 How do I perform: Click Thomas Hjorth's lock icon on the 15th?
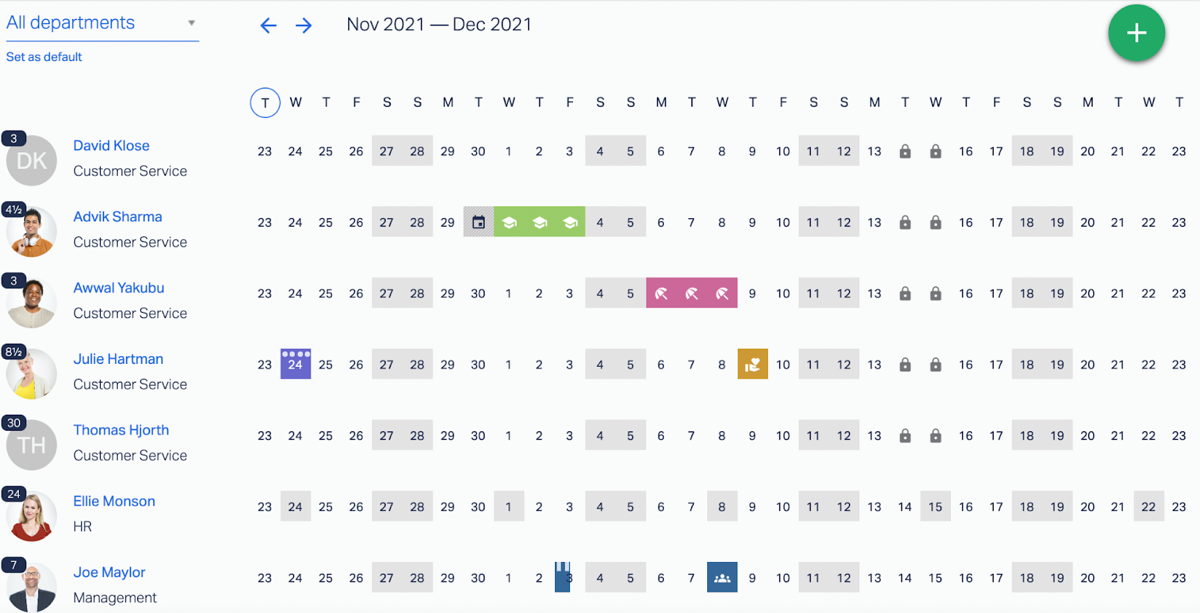point(935,435)
